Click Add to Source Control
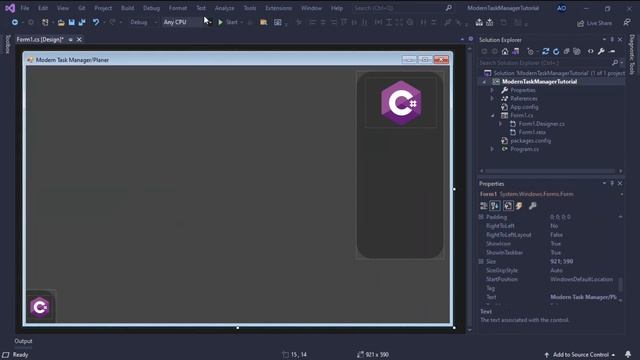Screen dimensions: 640x360 point(580,355)
